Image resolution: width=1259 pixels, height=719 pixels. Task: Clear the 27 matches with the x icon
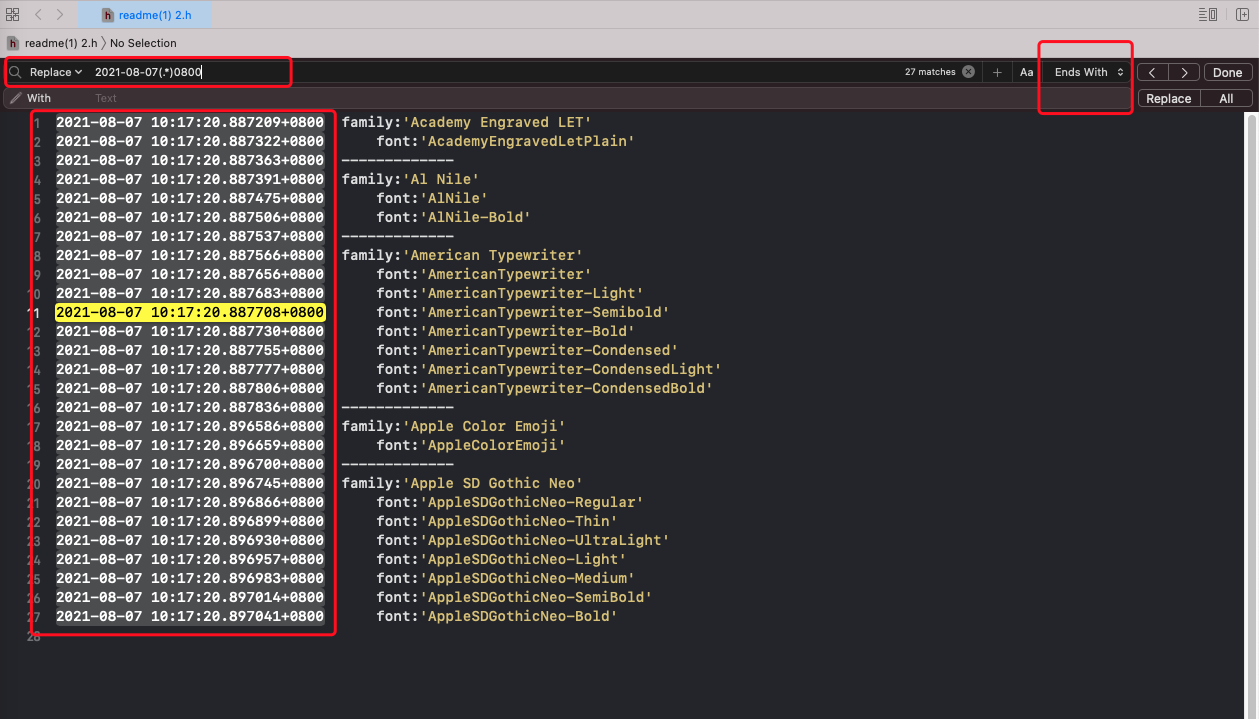[967, 71]
